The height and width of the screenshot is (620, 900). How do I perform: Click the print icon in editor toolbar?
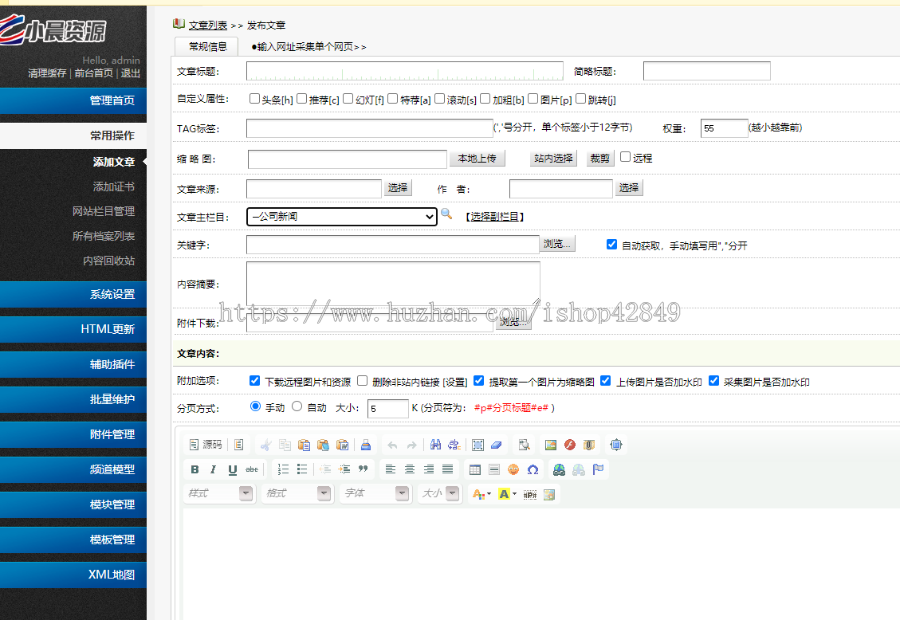pyautogui.click(x=366, y=445)
